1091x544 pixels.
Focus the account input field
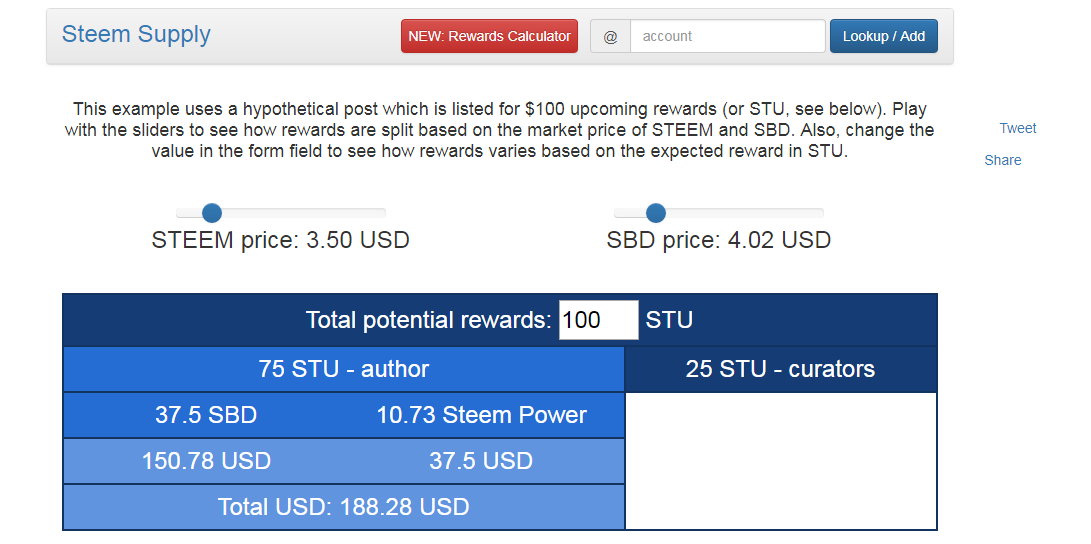pos(727,36)
